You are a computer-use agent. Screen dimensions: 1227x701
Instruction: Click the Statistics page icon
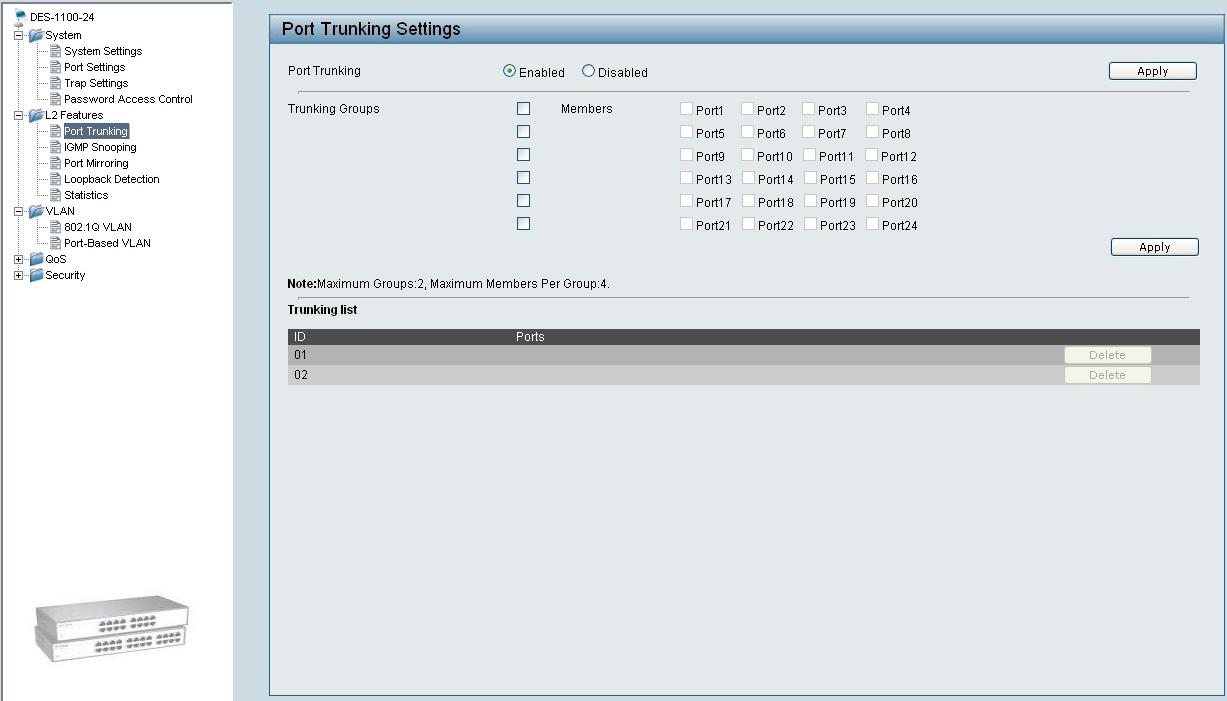(56, 195)
